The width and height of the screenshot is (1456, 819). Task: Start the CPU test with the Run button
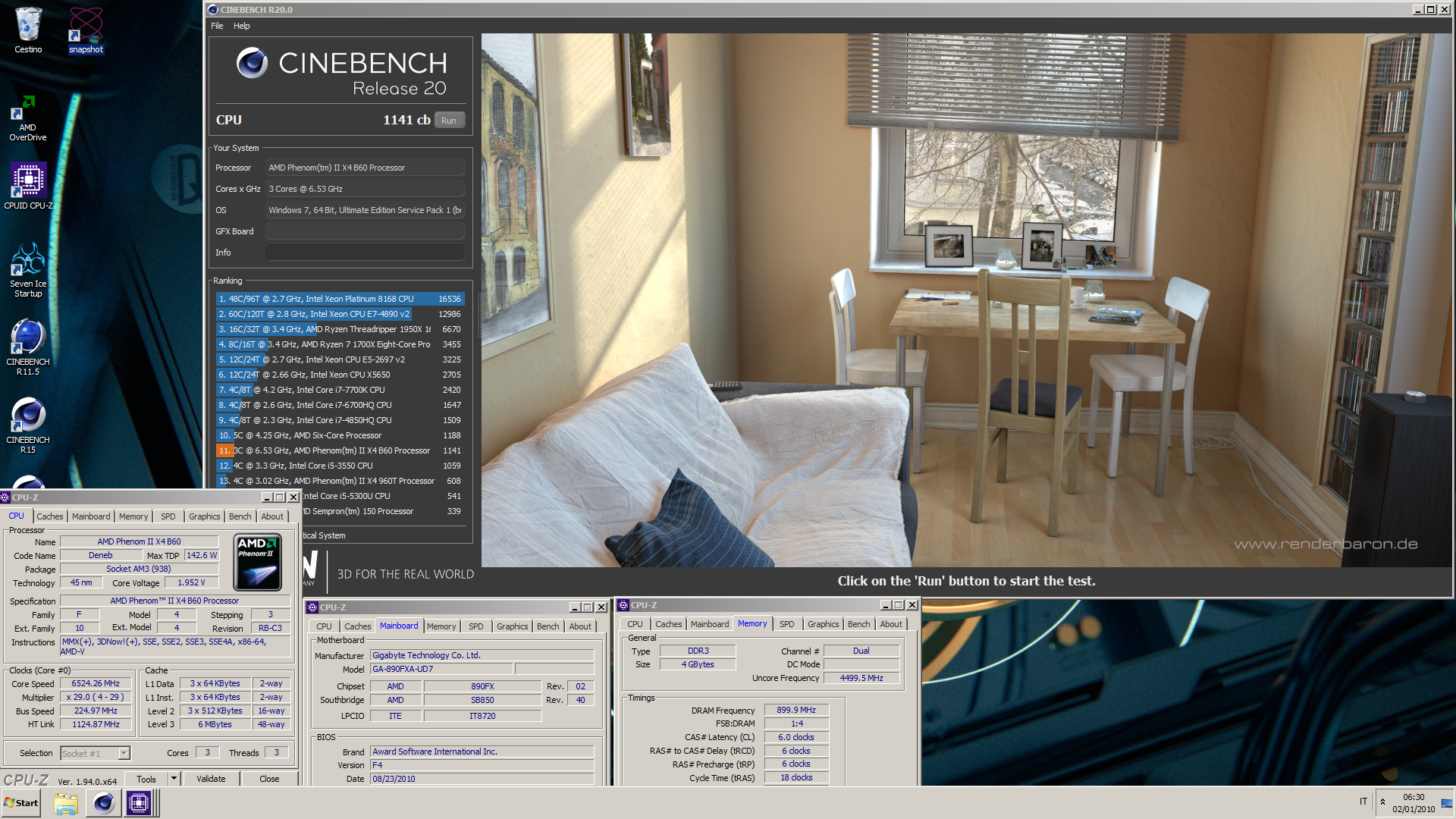click(x=449, y=121)
